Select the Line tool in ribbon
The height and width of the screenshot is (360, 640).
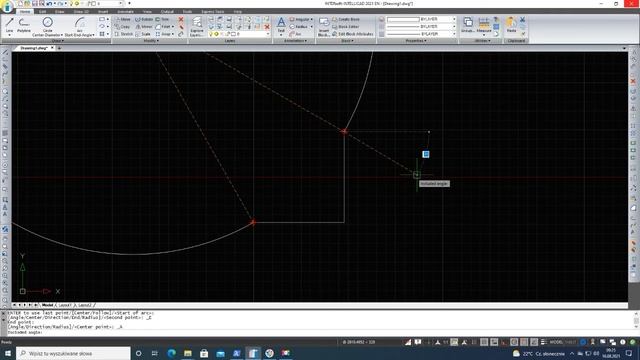pos(9,25)
